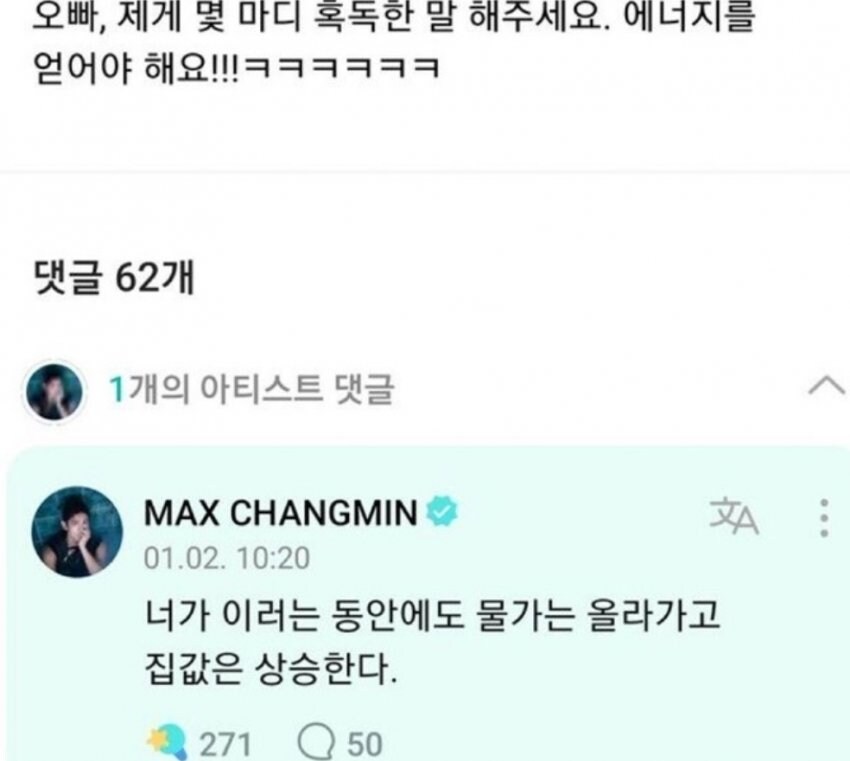
Task: Click the teal number '1' in artist comments
Action: pos(117,390)
